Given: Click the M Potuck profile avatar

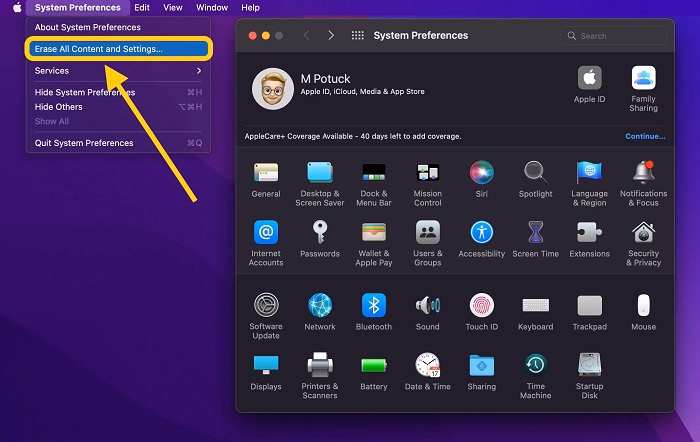Looking at the screenshot, I should (x=272, y=89).
